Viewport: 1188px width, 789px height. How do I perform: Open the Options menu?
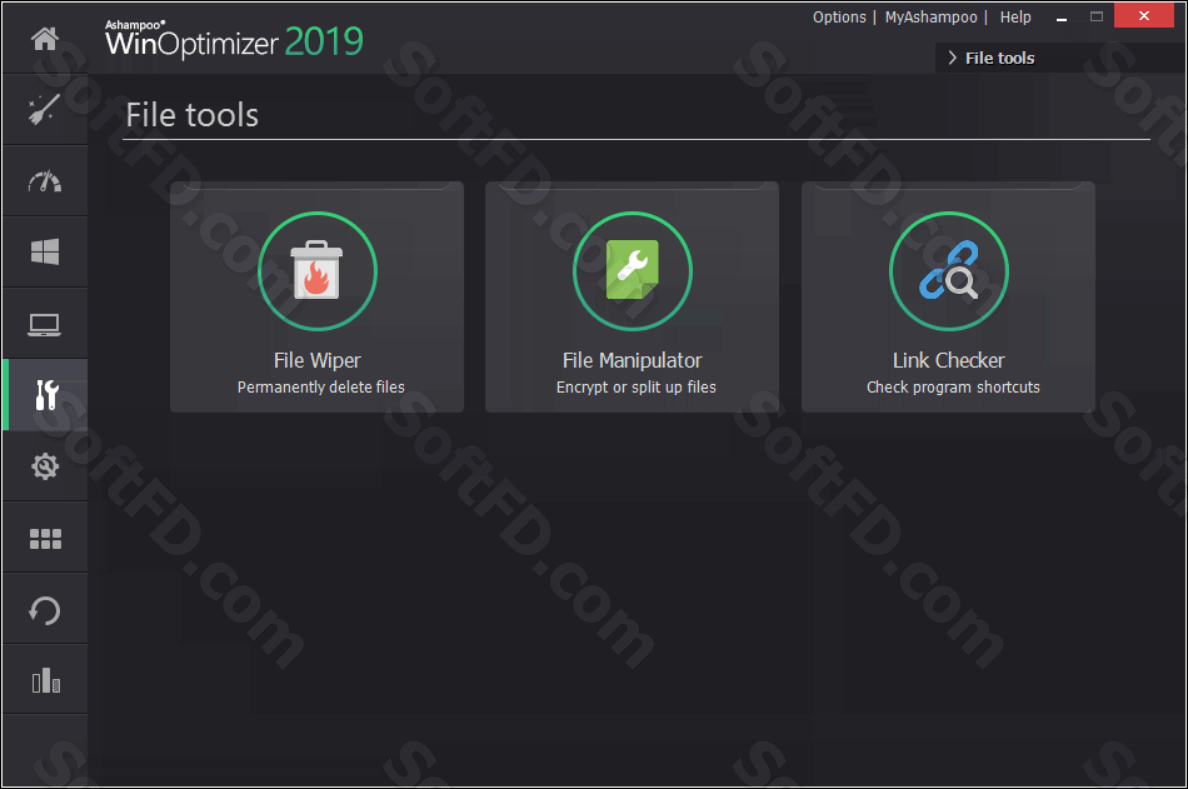click(839, 17)
